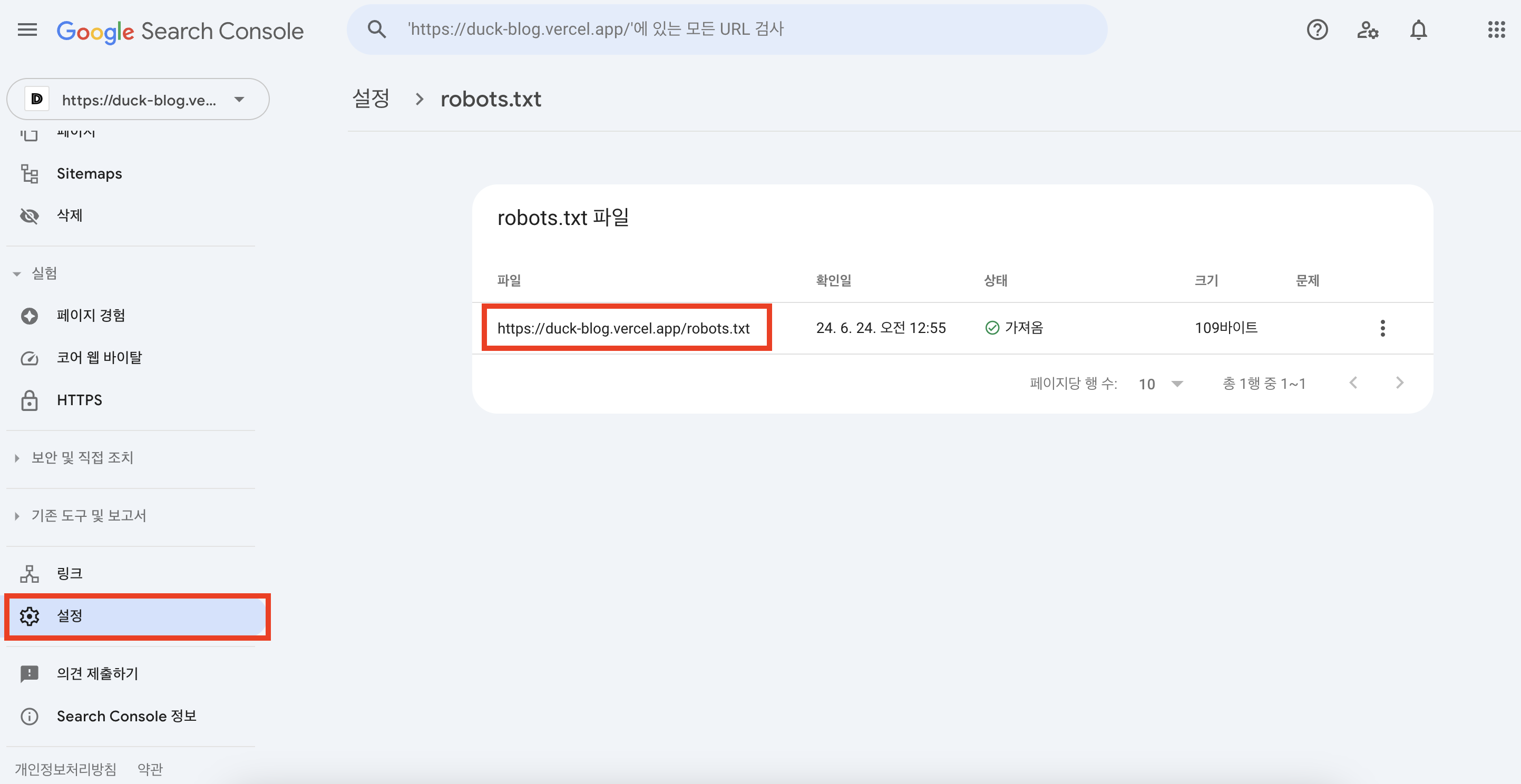Open the hamburger main menu
Viewport: 1521px width, 784px height.
[x=27, y=30]
